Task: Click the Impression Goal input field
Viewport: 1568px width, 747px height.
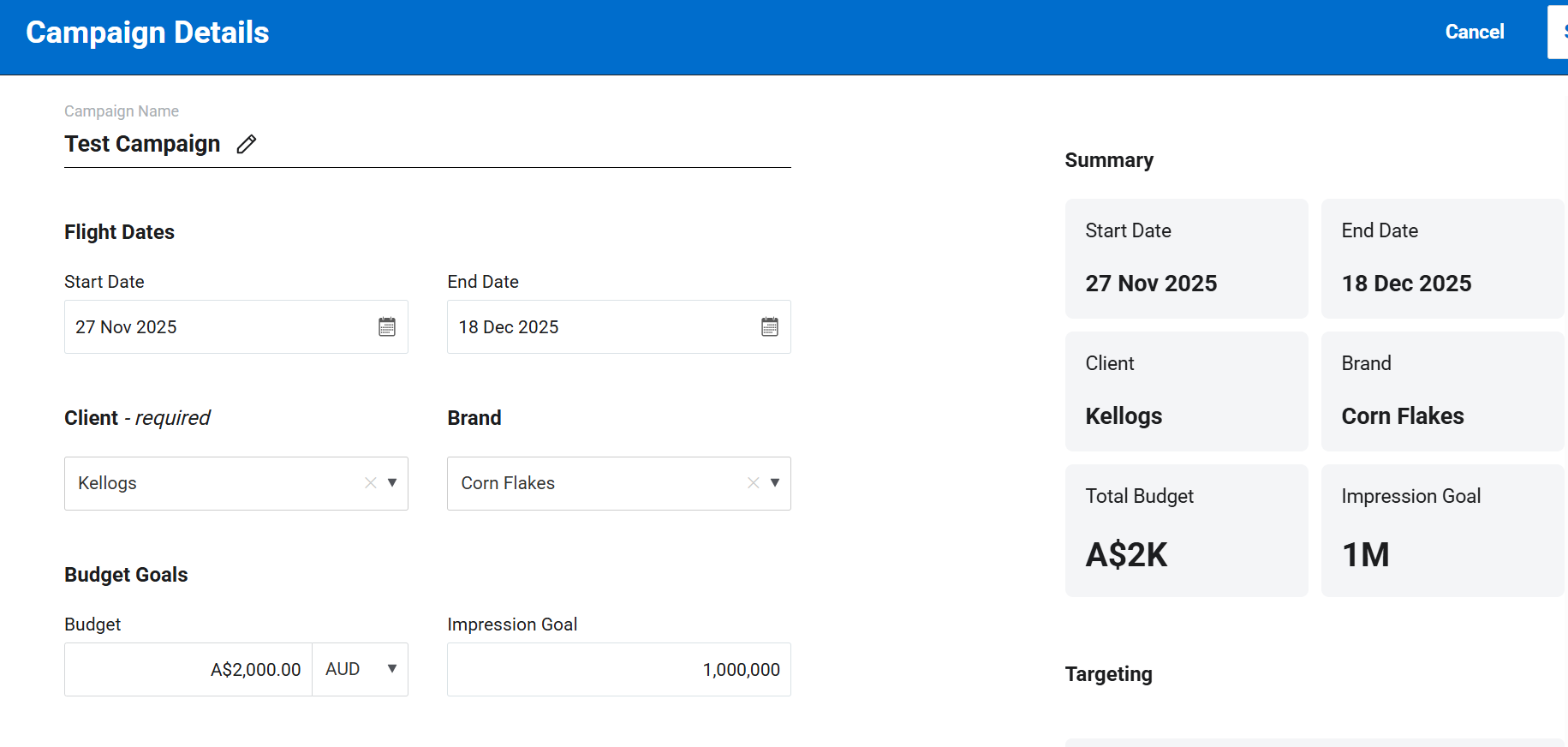Action: point(618,669)
